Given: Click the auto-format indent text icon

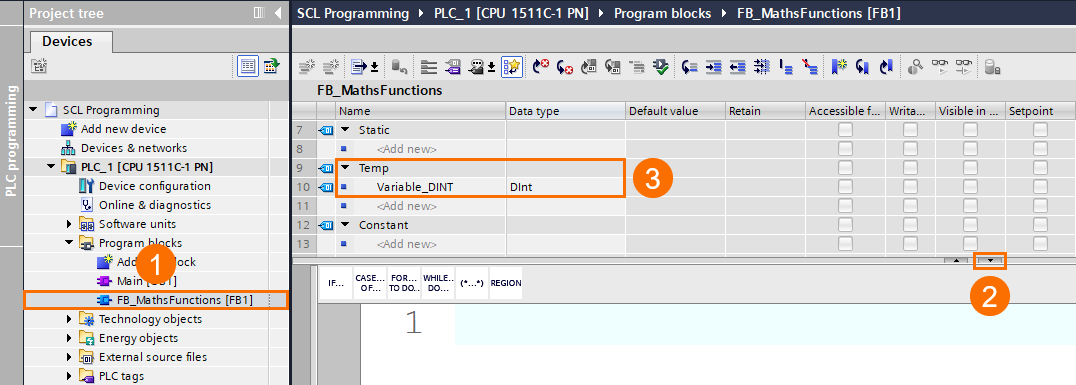Looking at the screenshot, I should [x=761, y=67].
